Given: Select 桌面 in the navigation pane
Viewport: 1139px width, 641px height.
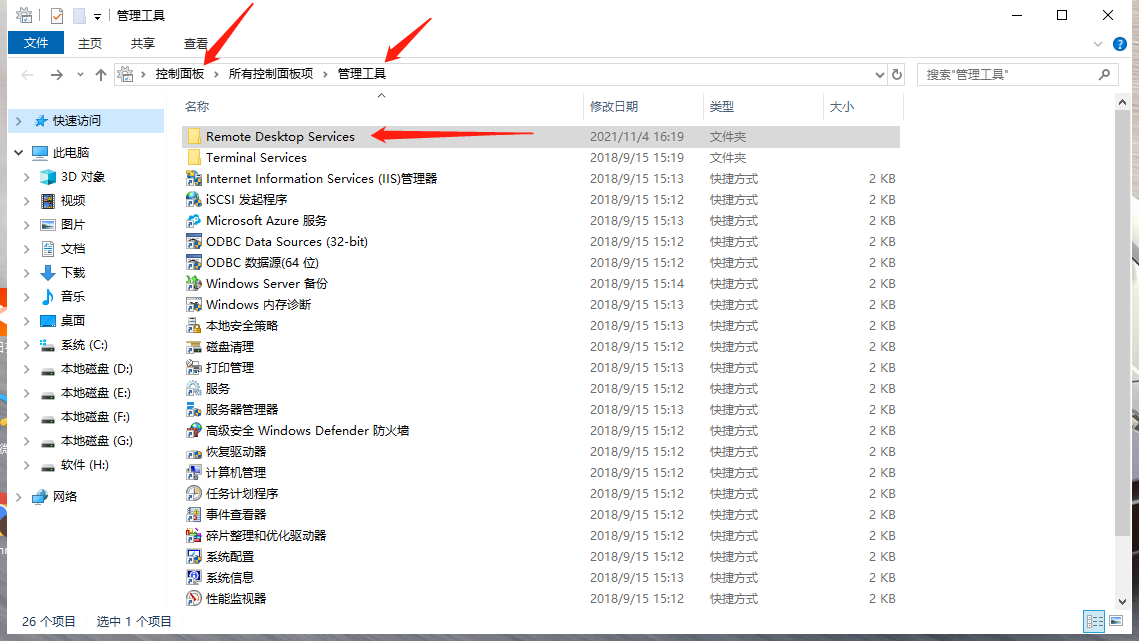Looking at the screenshot, I should pos(73,321).
